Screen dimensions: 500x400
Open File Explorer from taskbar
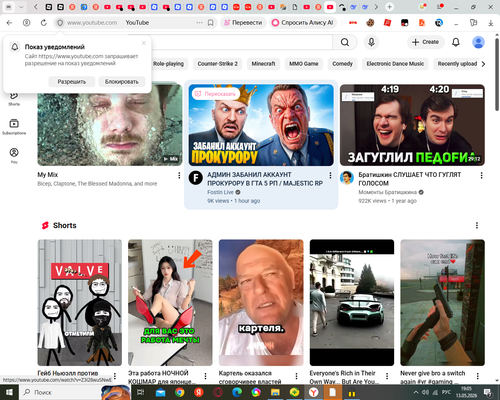click(x=275, y=392)
